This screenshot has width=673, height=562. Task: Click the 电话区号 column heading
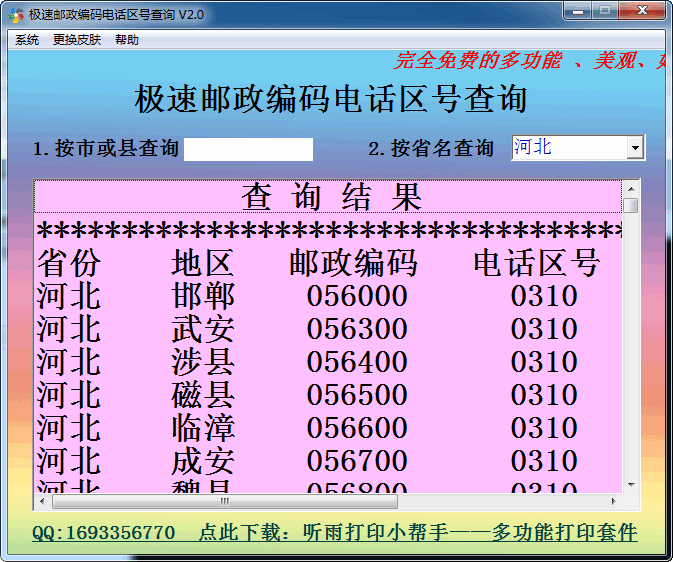coord(537,263)
